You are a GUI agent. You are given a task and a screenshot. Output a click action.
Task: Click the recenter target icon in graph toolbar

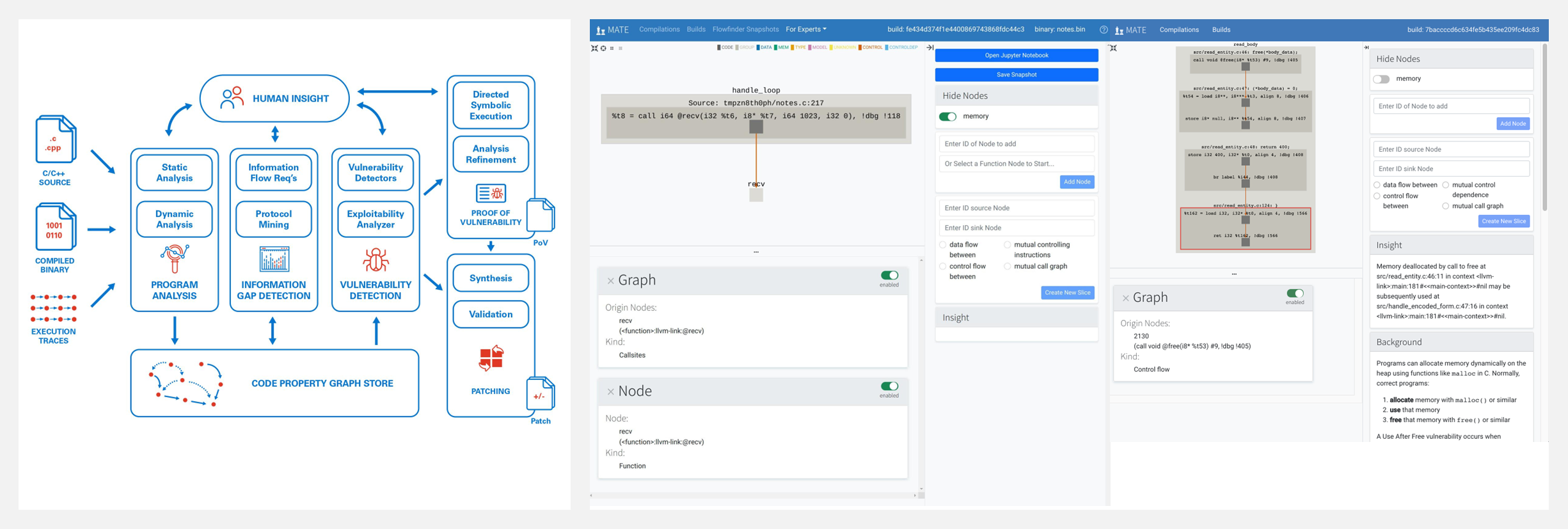tap(603, 48)
